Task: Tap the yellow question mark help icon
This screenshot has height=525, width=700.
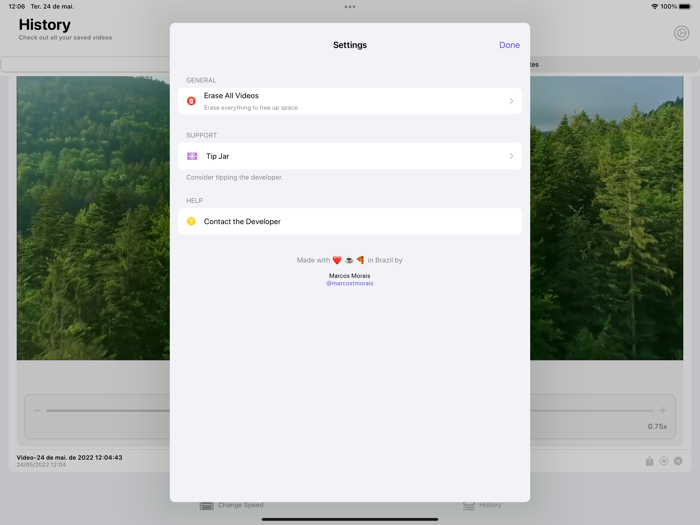Action: 191,222
